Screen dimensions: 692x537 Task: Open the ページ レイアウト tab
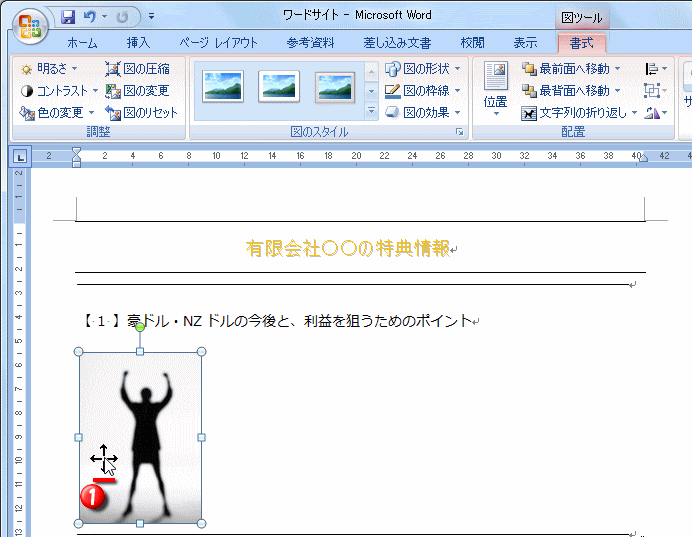point(218,43)
